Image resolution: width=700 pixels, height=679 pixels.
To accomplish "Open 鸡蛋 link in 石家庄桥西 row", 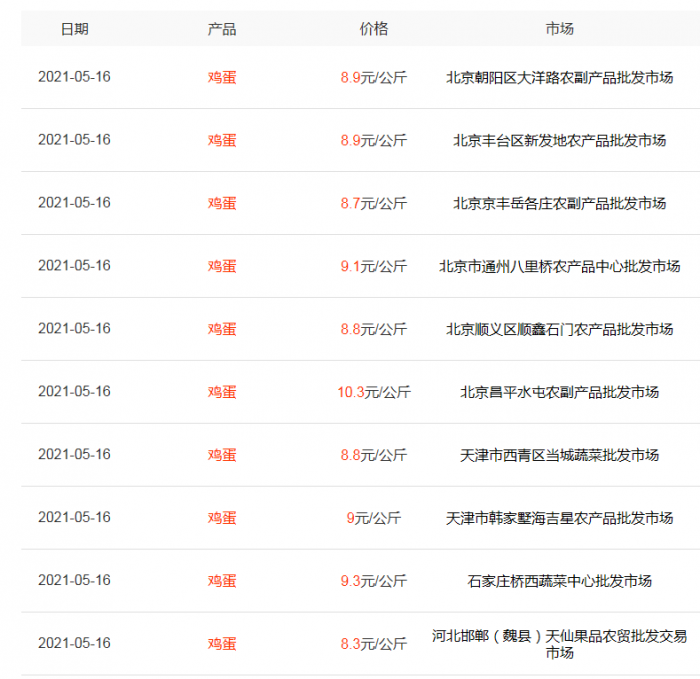I will point(222,581).
